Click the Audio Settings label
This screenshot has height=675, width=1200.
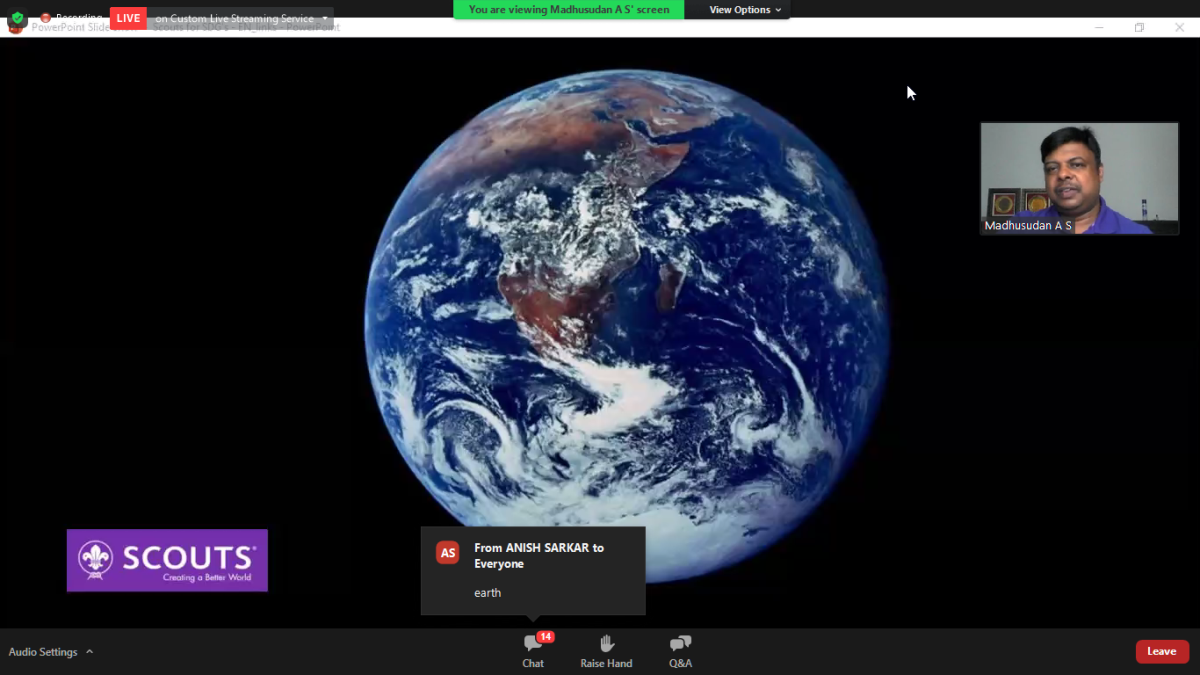tap(43, 652)
